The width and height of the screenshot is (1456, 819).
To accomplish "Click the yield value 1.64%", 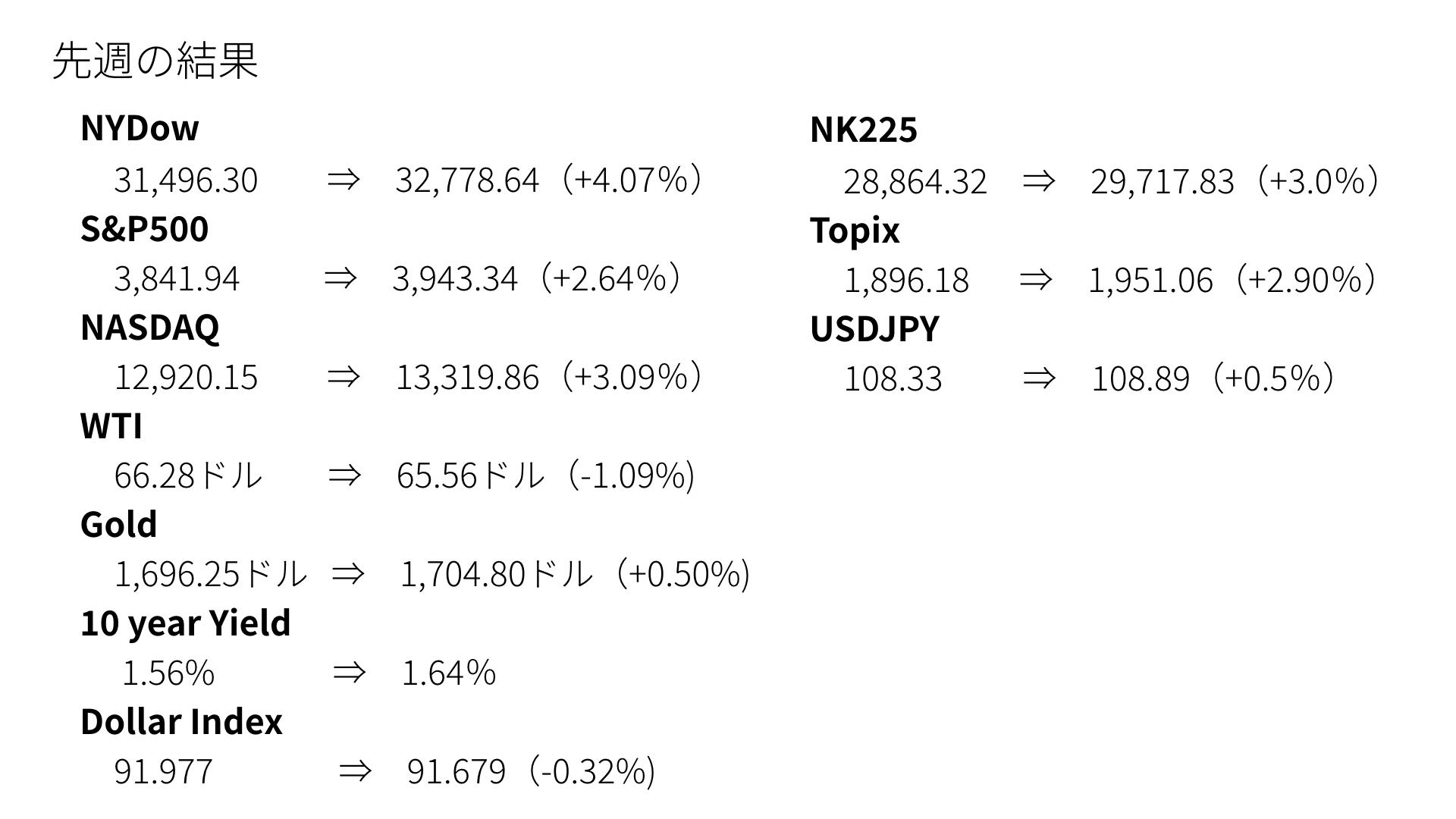I will (449, 673).
